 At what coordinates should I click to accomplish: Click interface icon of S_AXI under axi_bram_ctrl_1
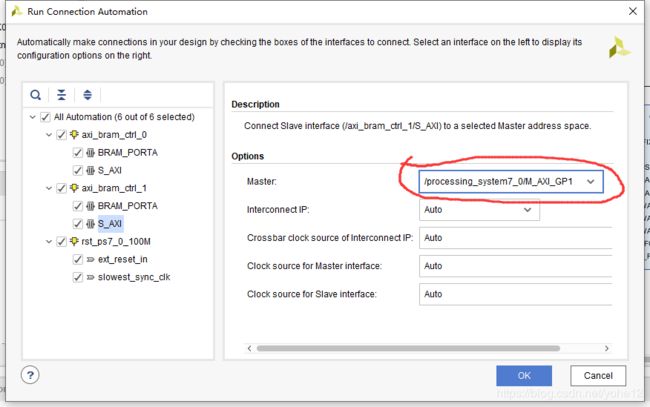click(90, 224)
